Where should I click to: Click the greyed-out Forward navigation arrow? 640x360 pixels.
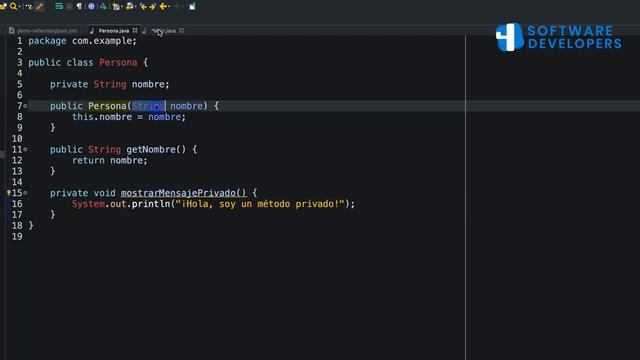click(x=178, y=6)
